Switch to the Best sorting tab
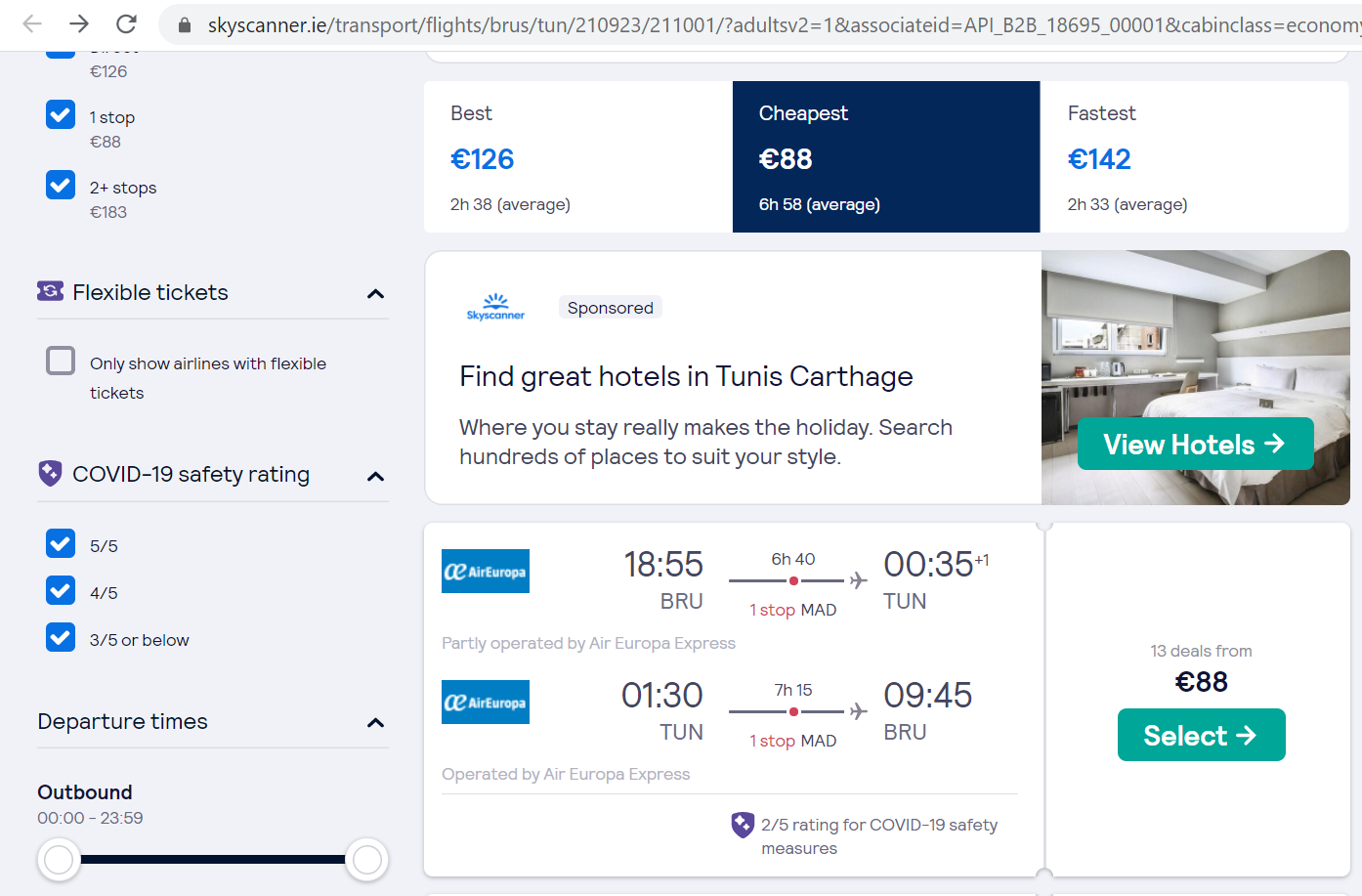 [578, 156]
